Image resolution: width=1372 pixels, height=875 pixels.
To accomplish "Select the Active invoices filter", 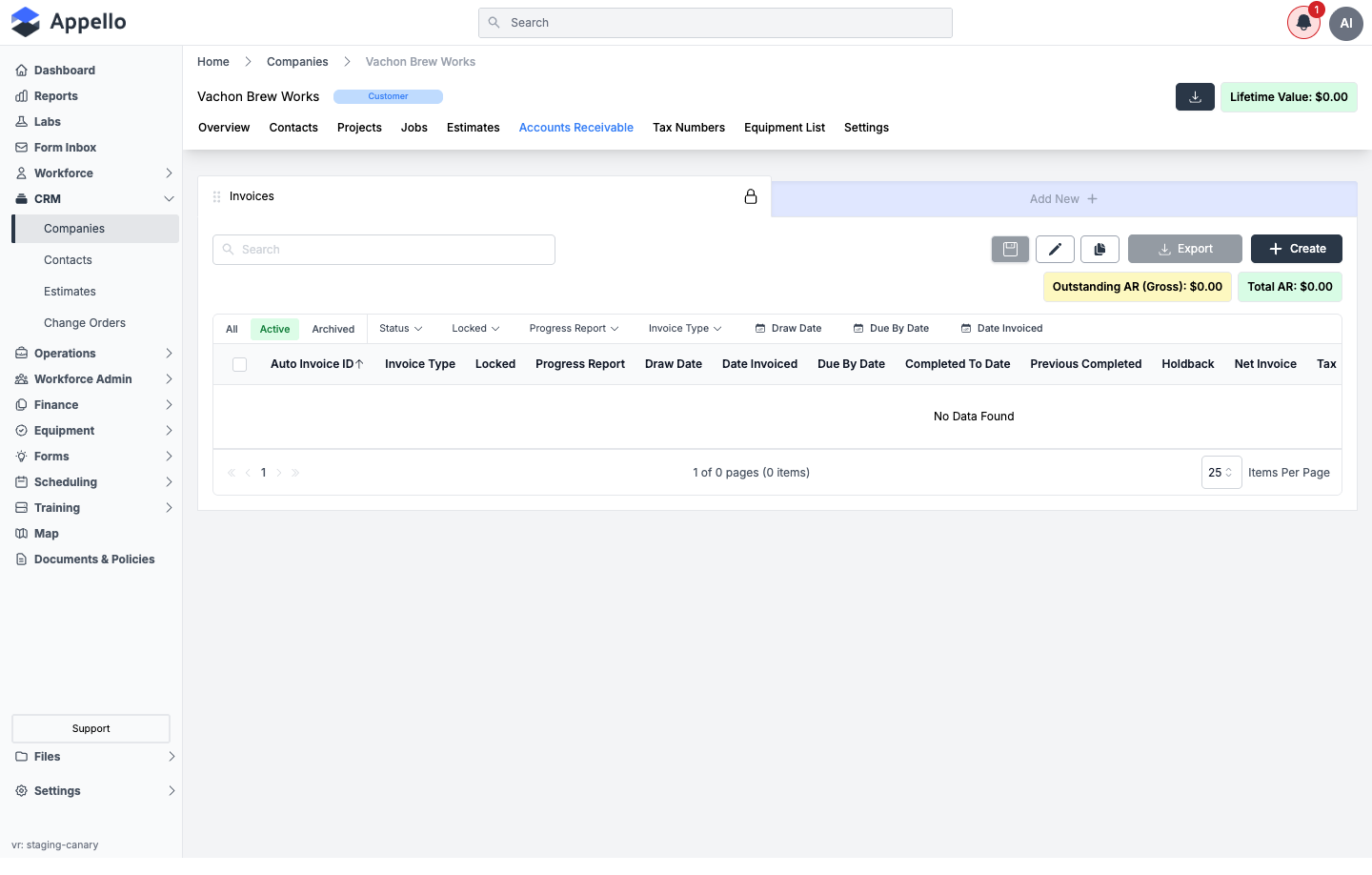I will 274,329.
